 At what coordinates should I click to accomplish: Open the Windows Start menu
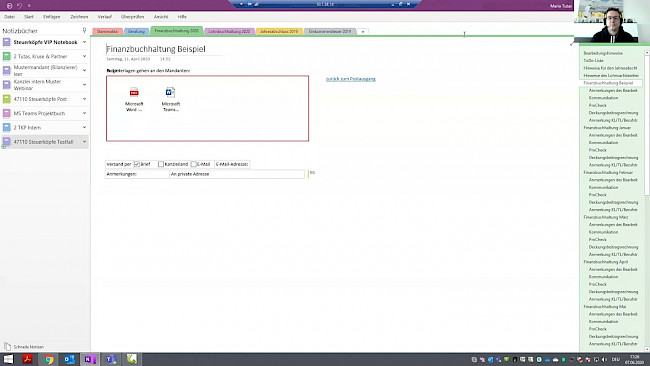(8, 359)
